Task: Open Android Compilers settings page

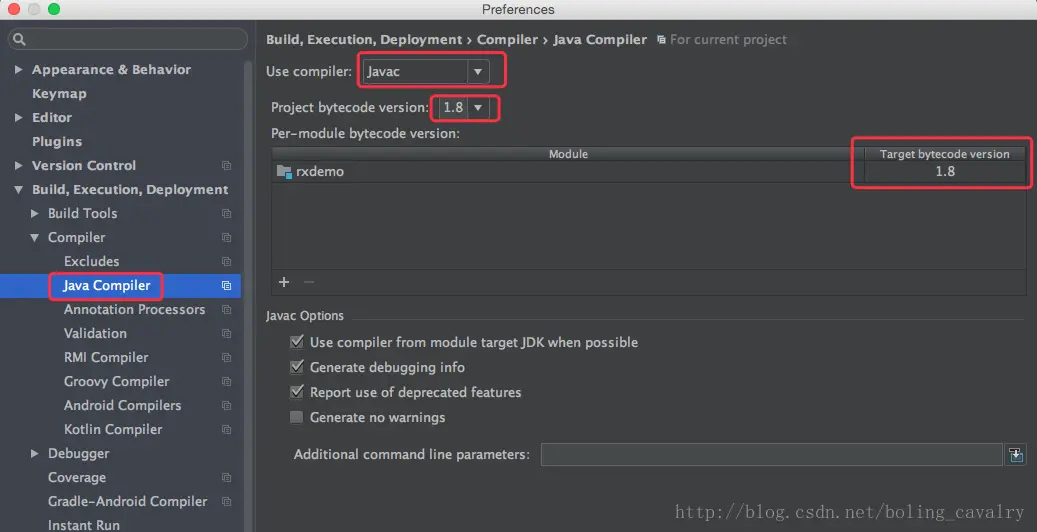Action: tap(122, 405)
